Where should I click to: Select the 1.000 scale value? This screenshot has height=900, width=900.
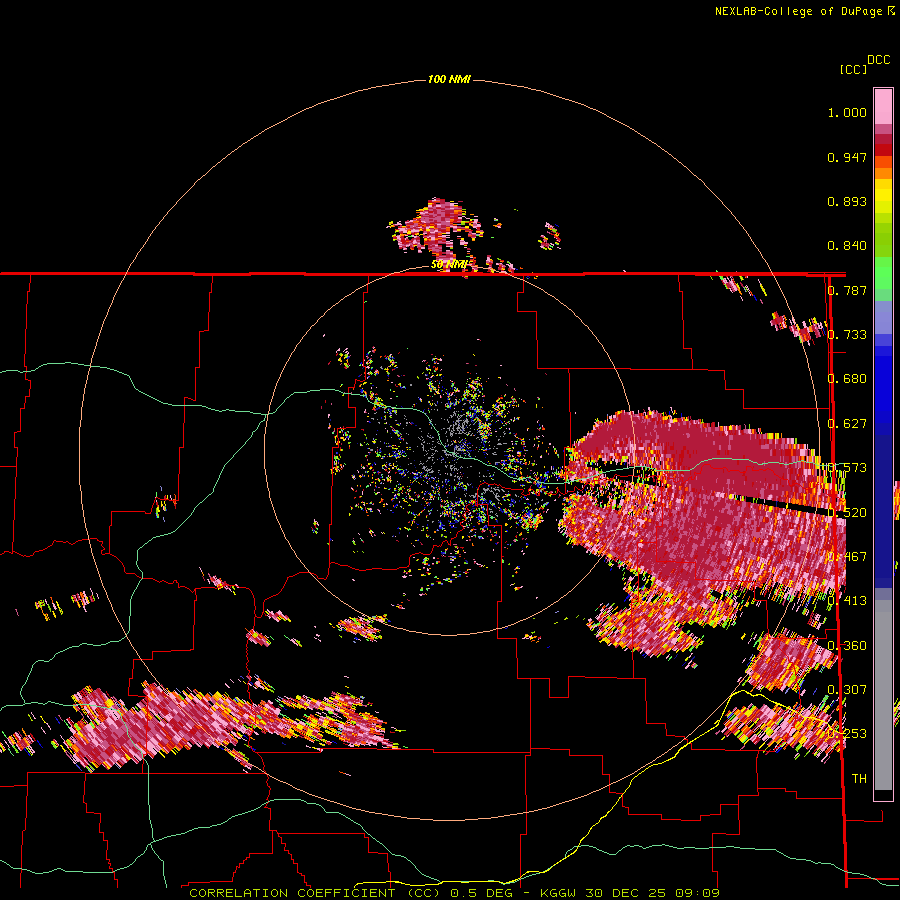[x=847, y=112]
